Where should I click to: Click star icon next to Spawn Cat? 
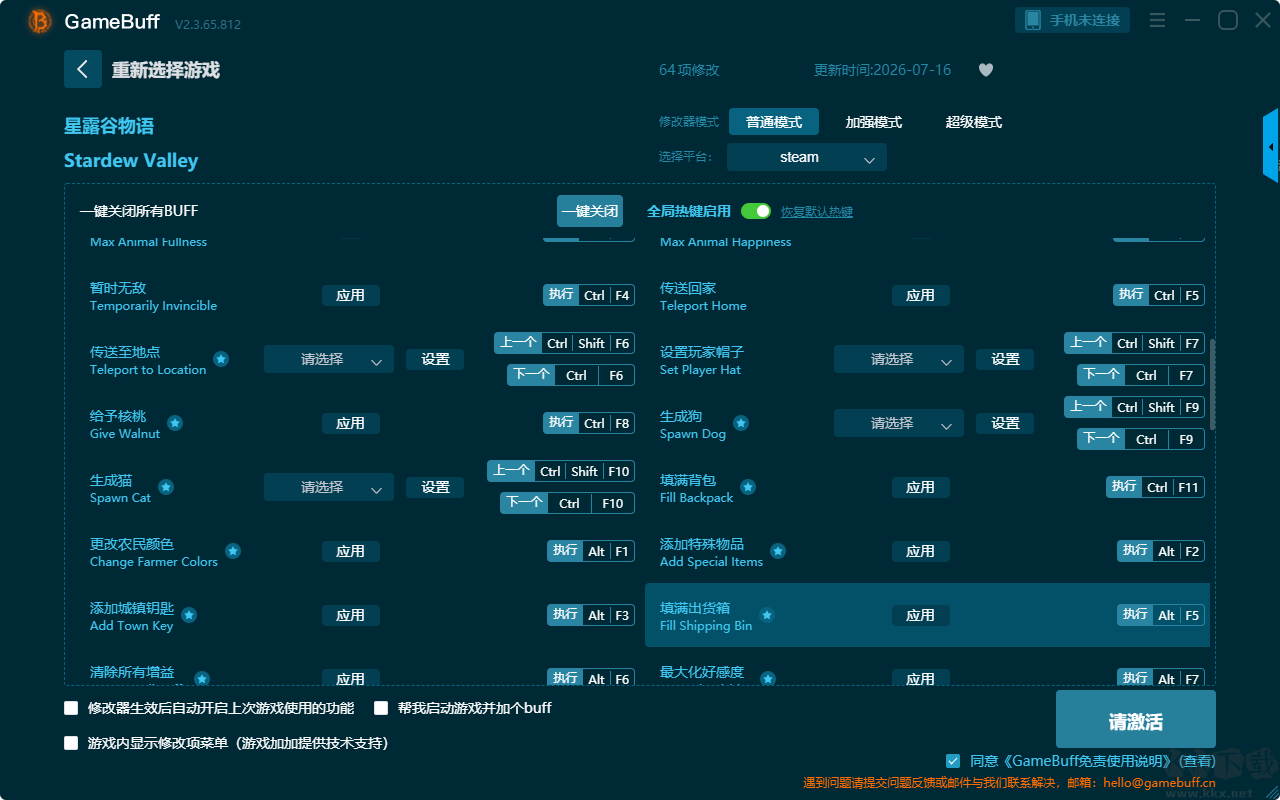pos(166,487)
